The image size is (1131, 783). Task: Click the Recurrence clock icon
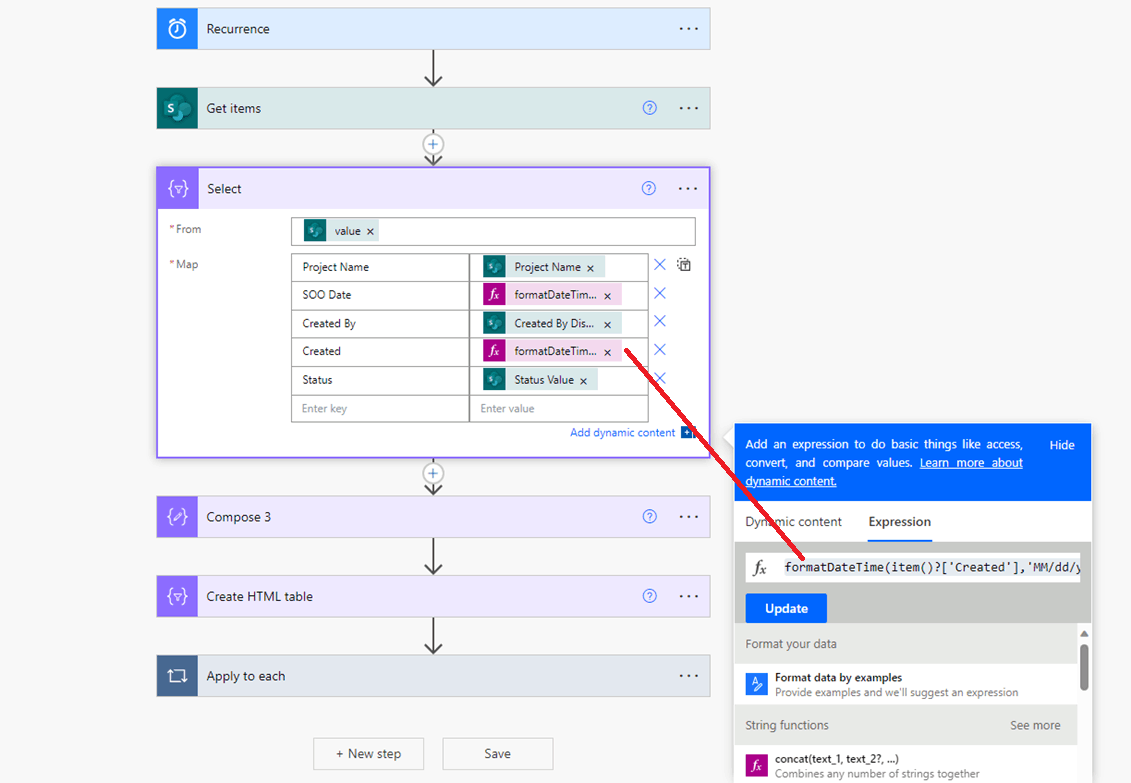(x=177, y=29)
